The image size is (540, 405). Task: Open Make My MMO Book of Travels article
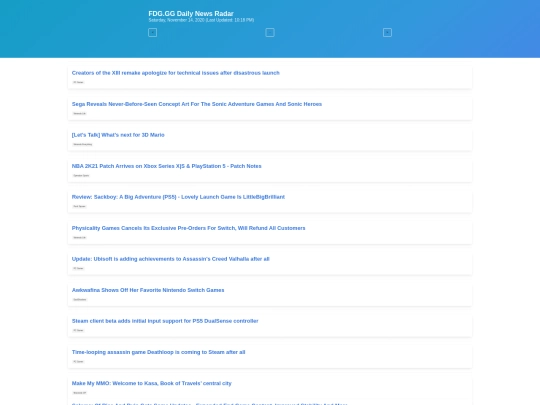[x=152, y=383]
